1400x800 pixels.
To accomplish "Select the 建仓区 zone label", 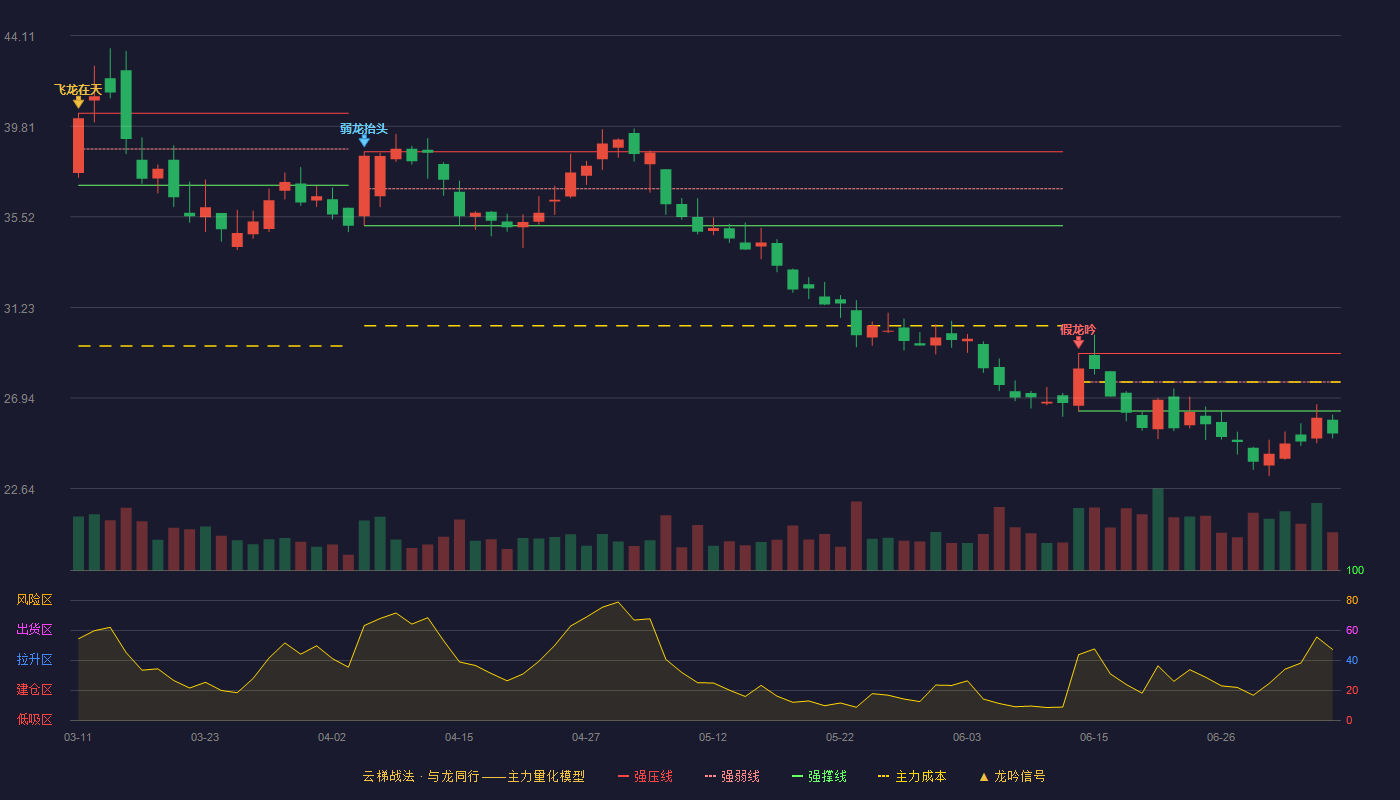I will [x=34, y=690].
